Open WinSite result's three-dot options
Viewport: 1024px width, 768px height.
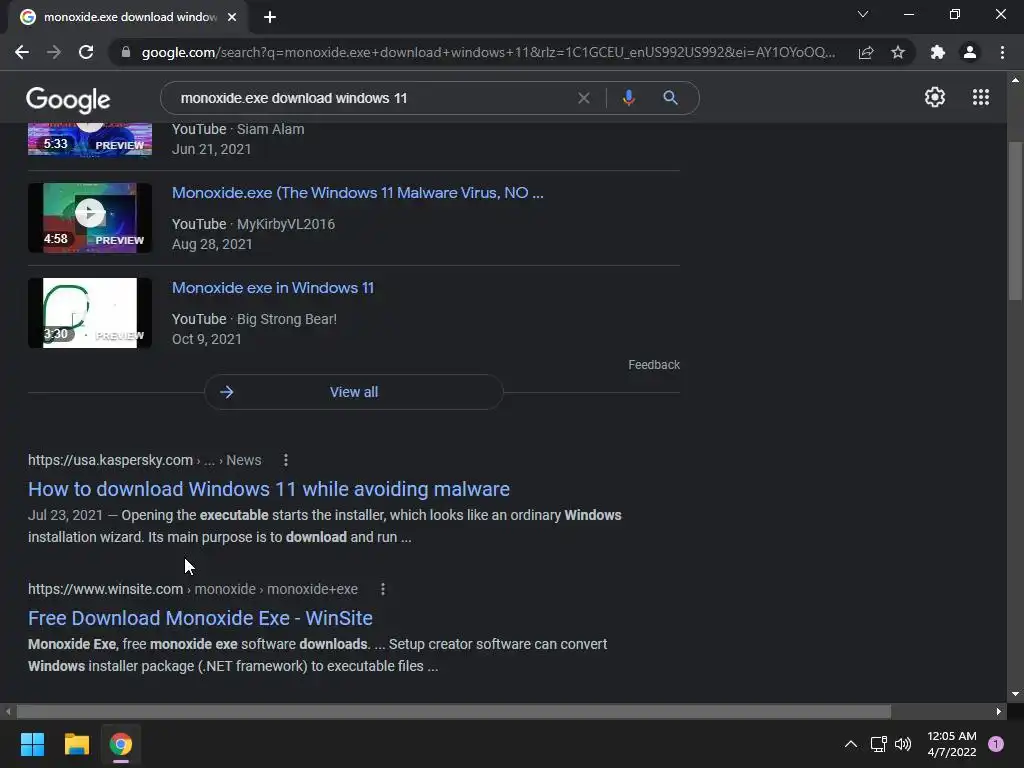[x=383, y=590]
